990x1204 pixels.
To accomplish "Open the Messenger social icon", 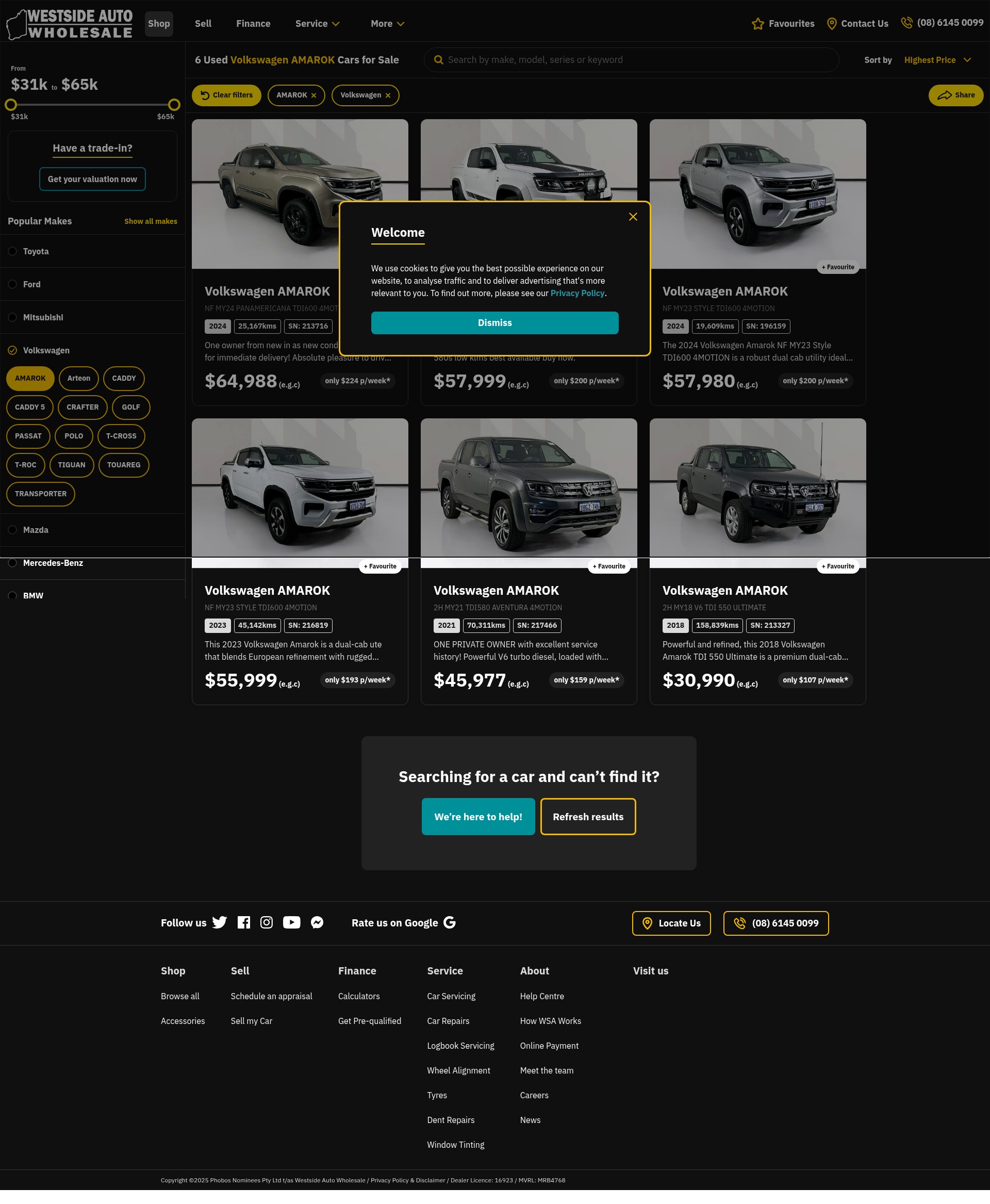I will 317,923.
